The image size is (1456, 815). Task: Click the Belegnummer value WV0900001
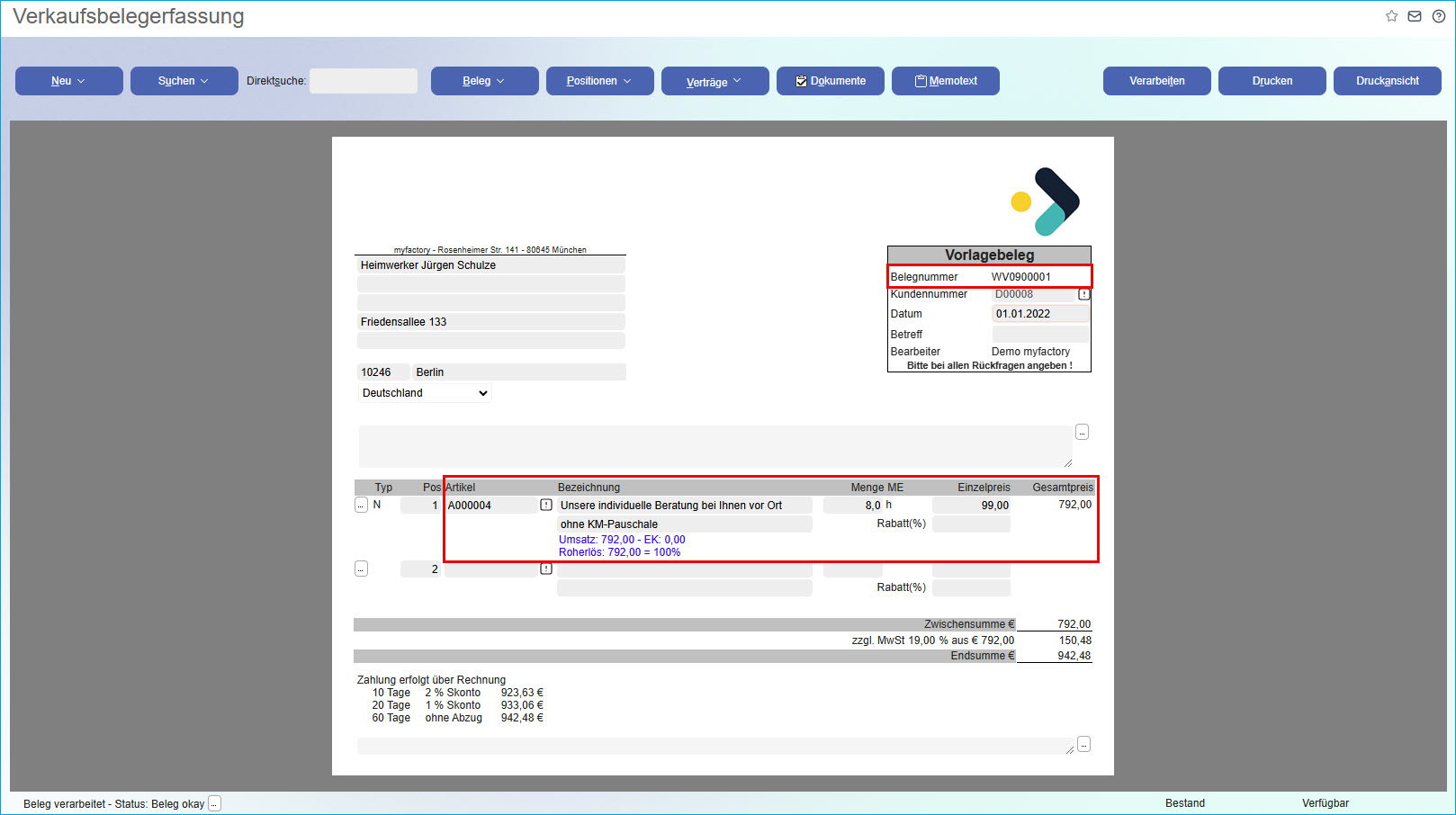point(1020,277)
